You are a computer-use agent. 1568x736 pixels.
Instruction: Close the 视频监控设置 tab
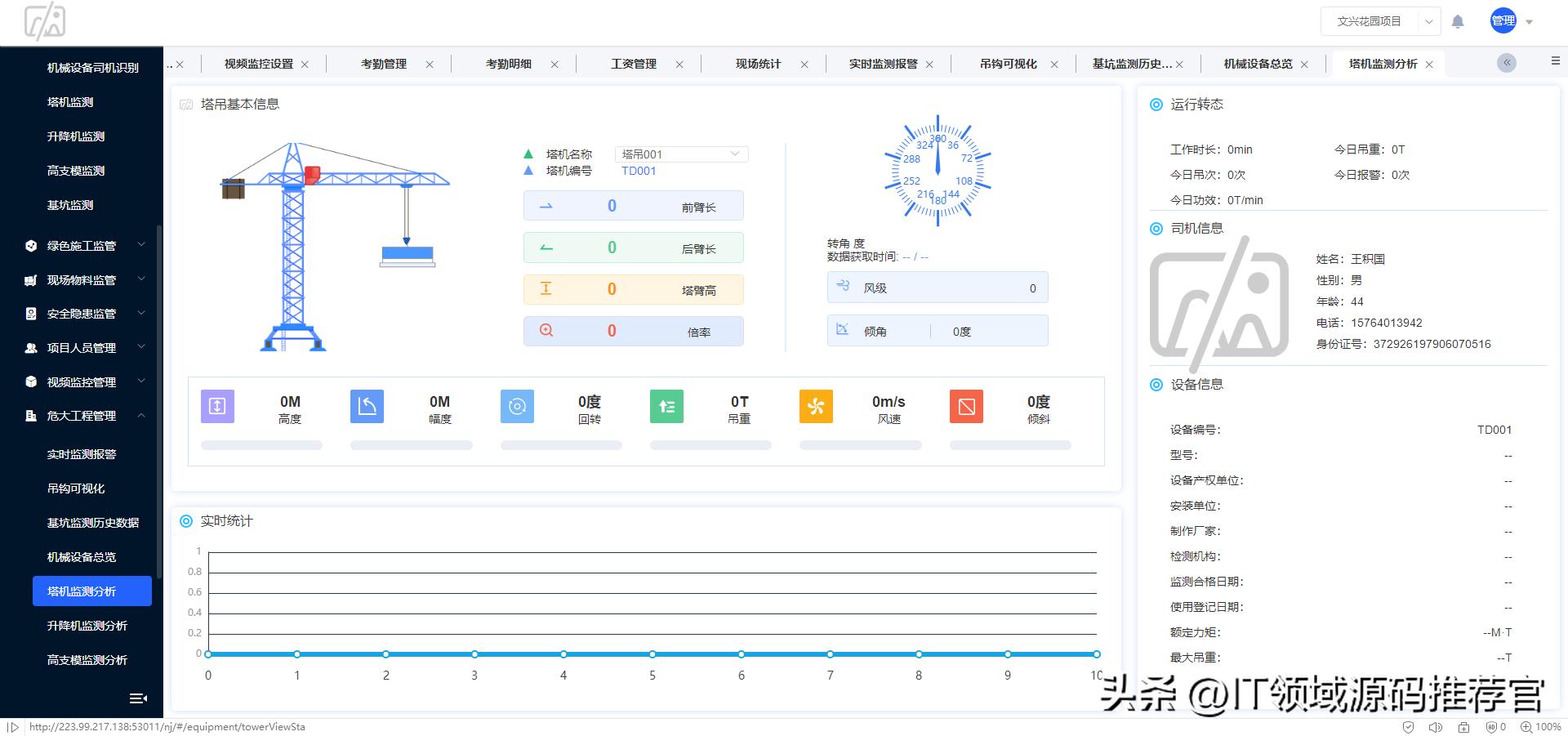[305, 65]
